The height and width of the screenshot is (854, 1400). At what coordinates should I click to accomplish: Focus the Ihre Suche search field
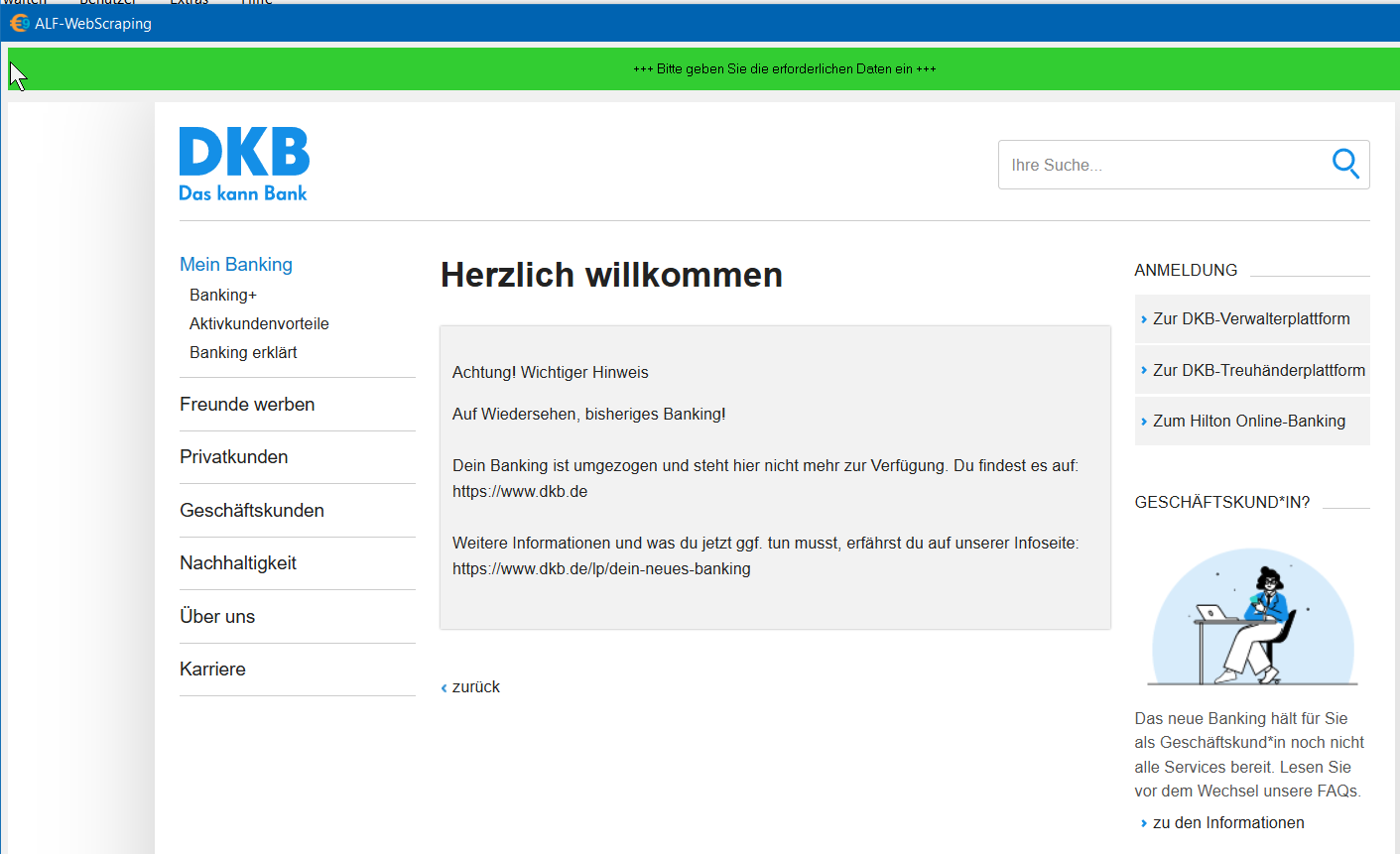click(1184, 165)
